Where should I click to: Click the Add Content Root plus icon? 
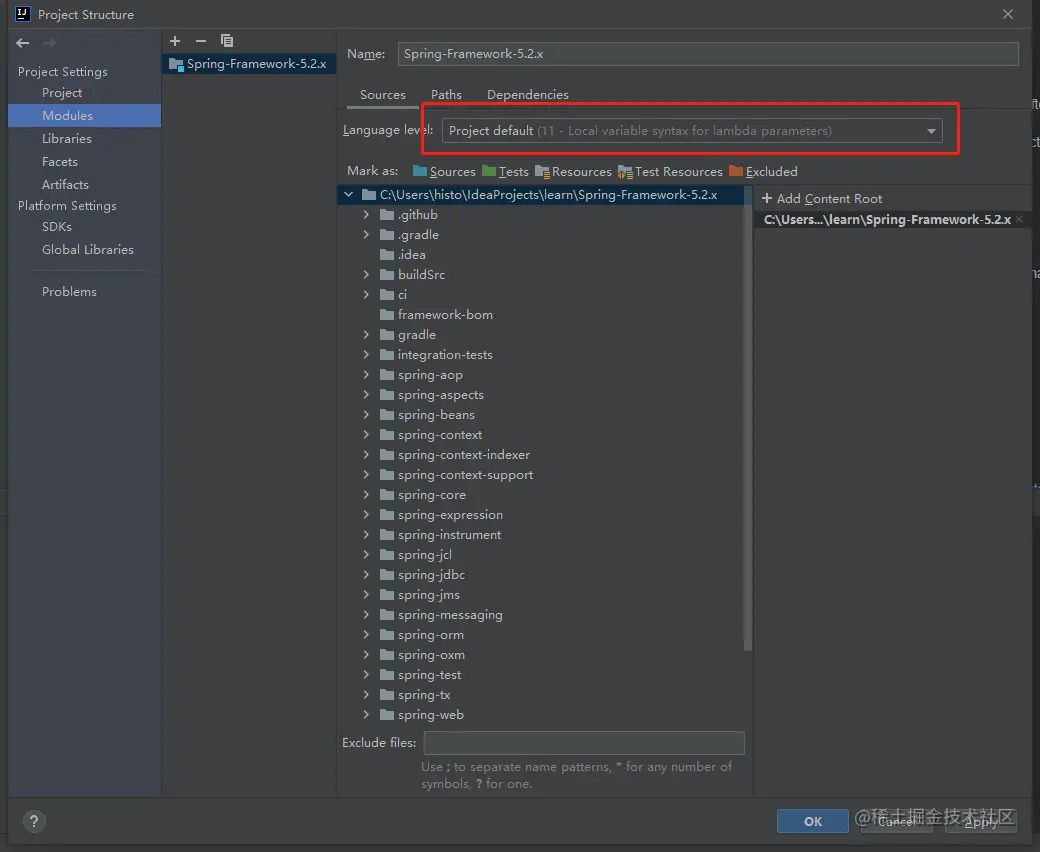click(767, 198)
